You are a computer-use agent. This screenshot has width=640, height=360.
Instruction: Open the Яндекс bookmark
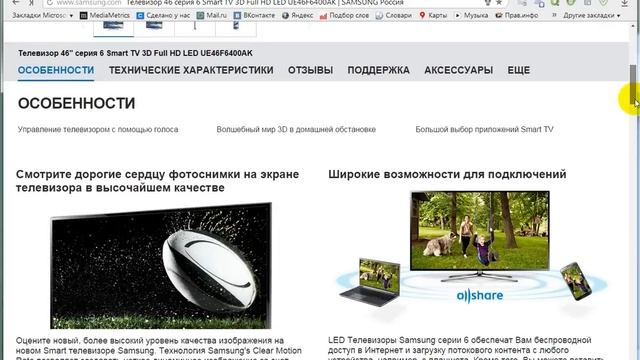[298, 16]
